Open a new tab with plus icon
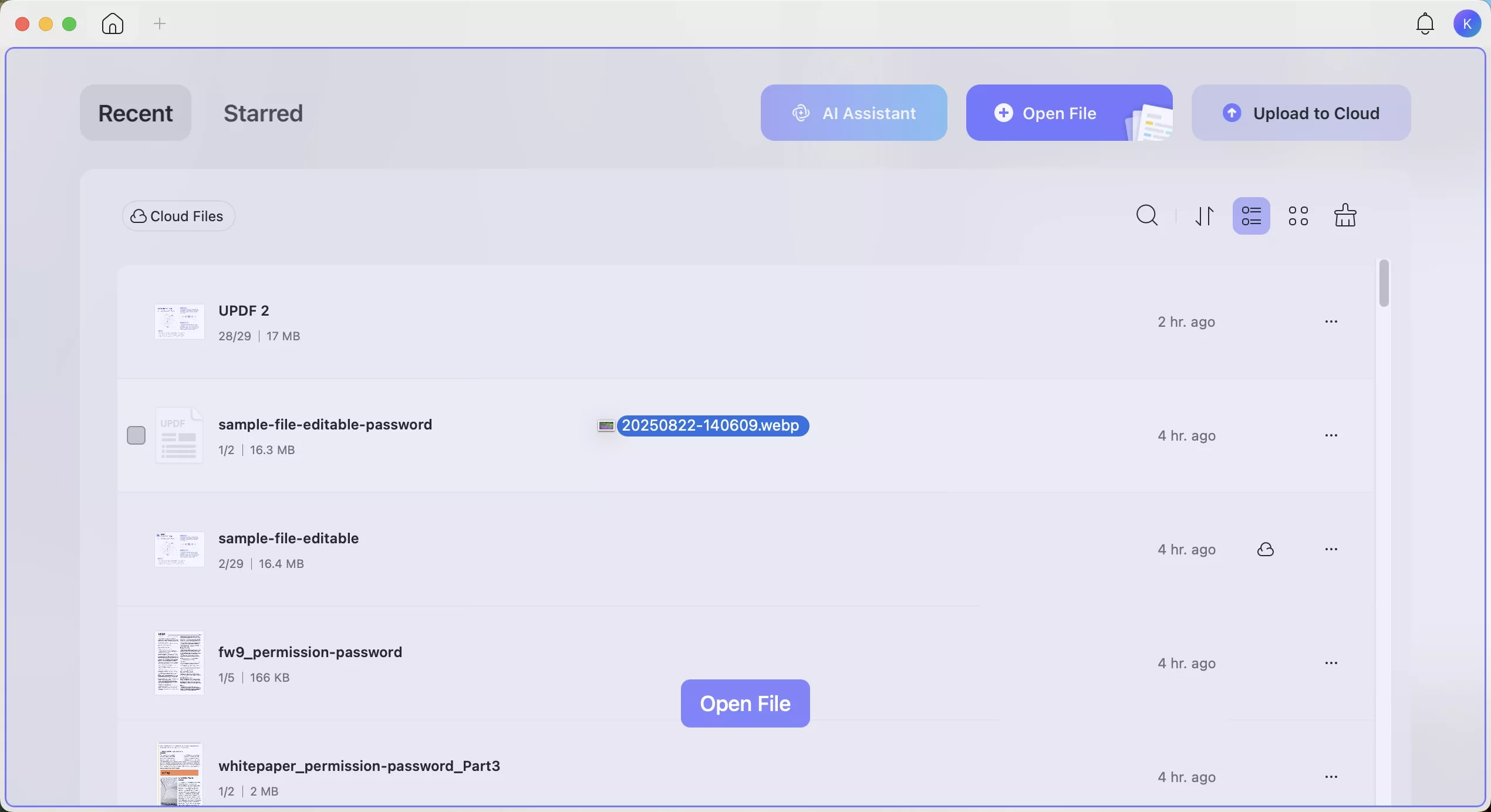 160,24
